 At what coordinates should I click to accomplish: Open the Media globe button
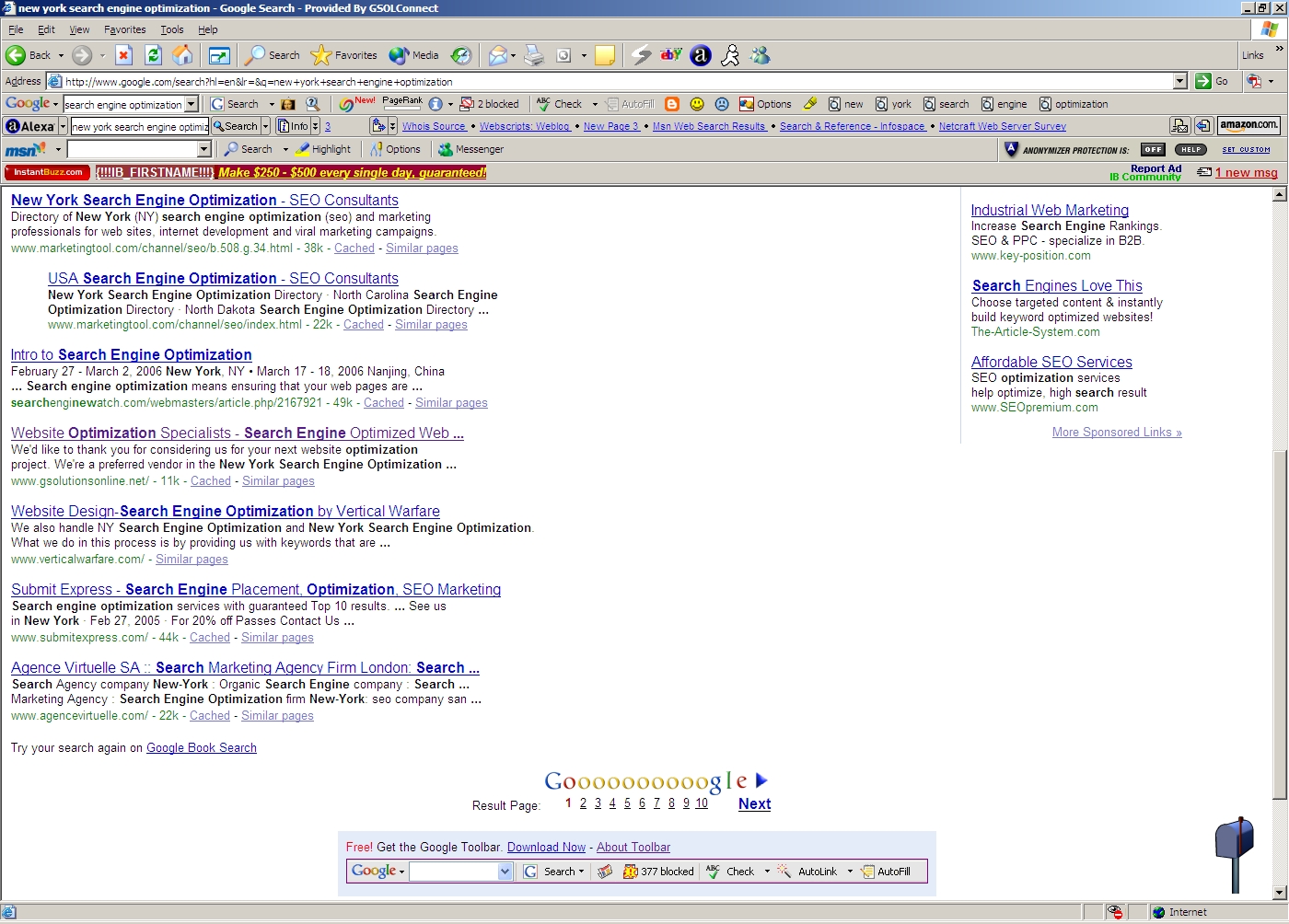click(x=413, y=55)
